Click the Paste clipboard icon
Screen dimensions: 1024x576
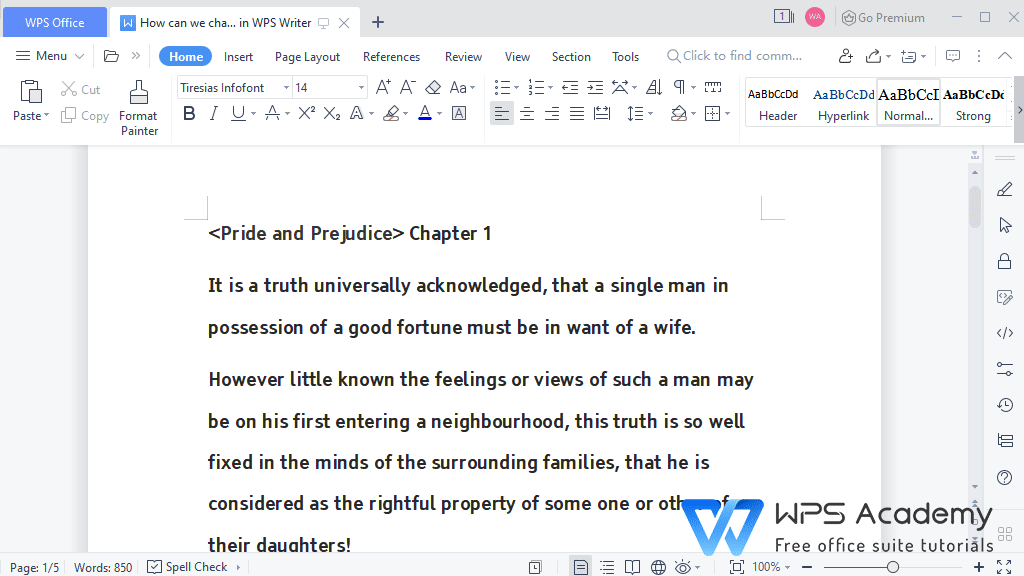point(30,92)
